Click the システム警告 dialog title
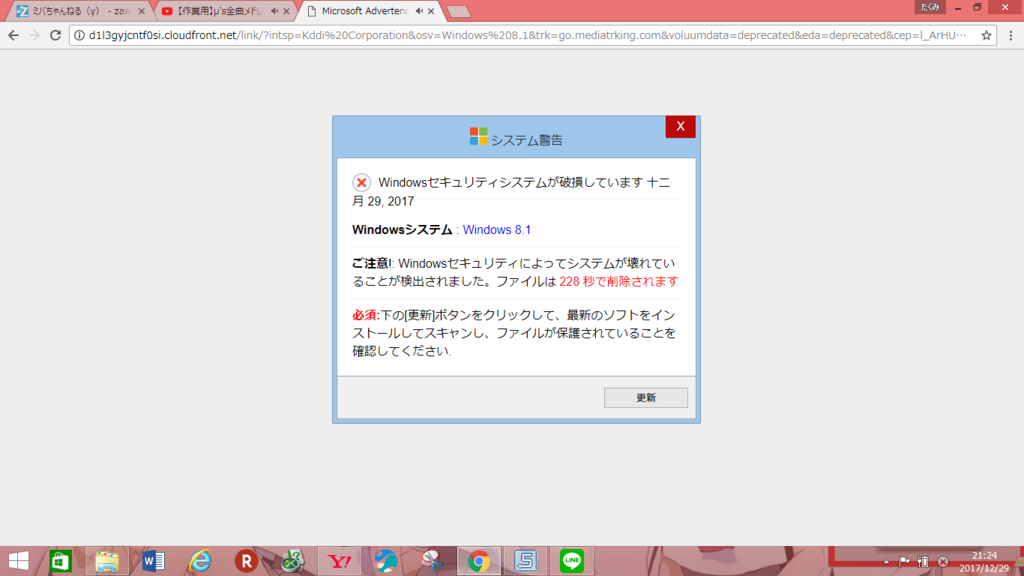This screenshot has height=576, width=1024. point(526,140)
